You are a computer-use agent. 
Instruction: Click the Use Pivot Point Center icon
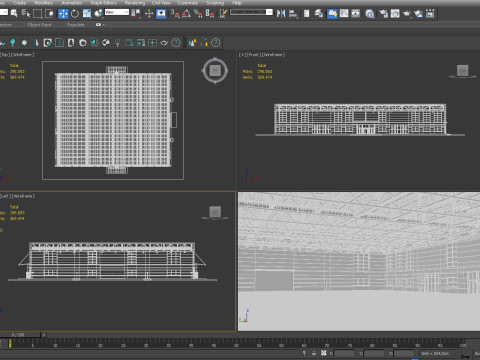click(x=136, y=14)
